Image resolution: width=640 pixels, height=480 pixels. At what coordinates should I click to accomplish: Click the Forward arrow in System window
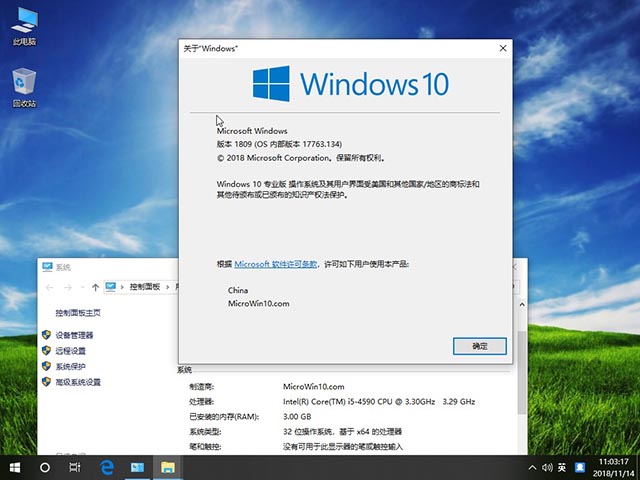pyautogui.click(x=68, y=287)
